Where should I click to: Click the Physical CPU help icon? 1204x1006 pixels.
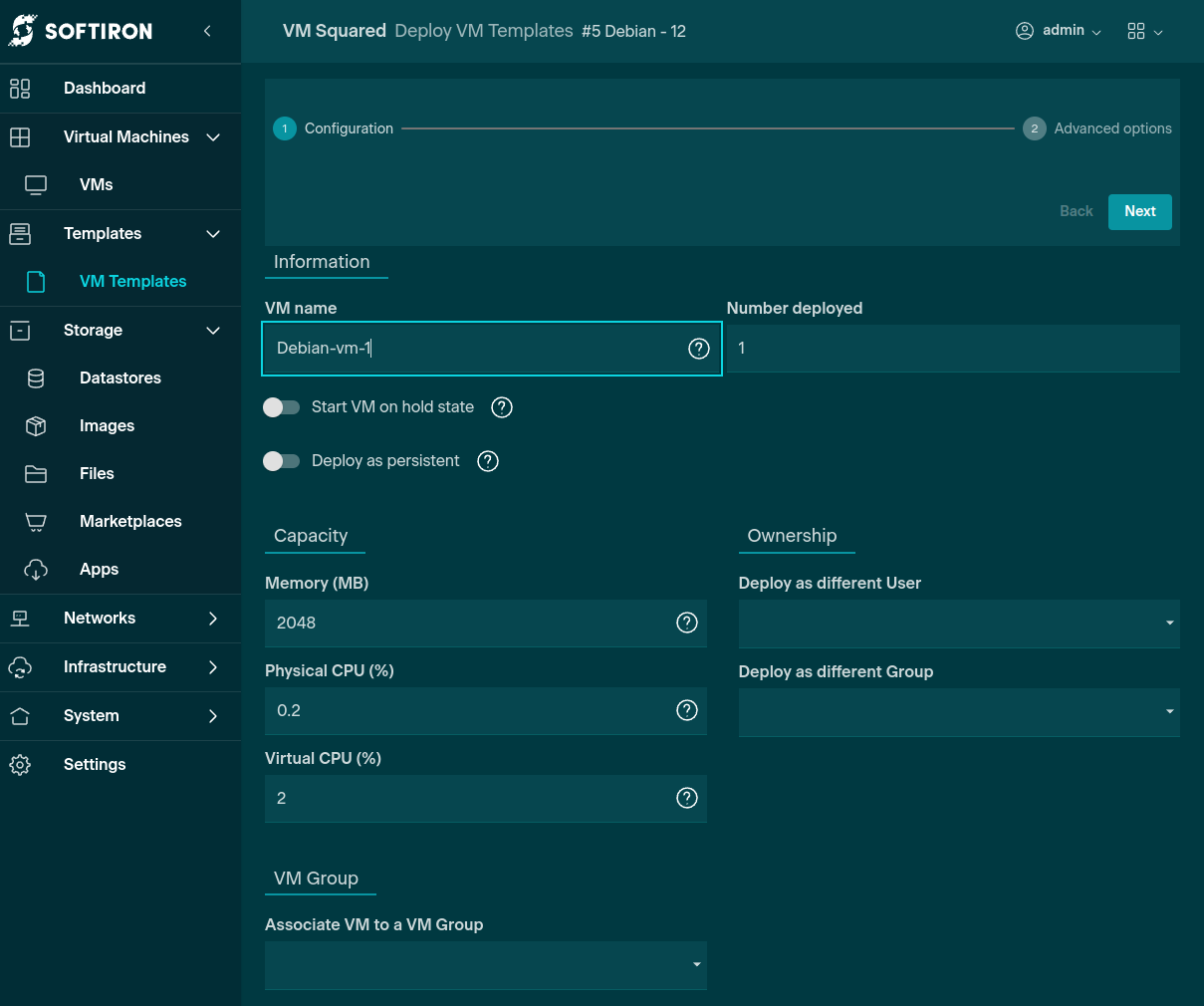tap(687, 710)
